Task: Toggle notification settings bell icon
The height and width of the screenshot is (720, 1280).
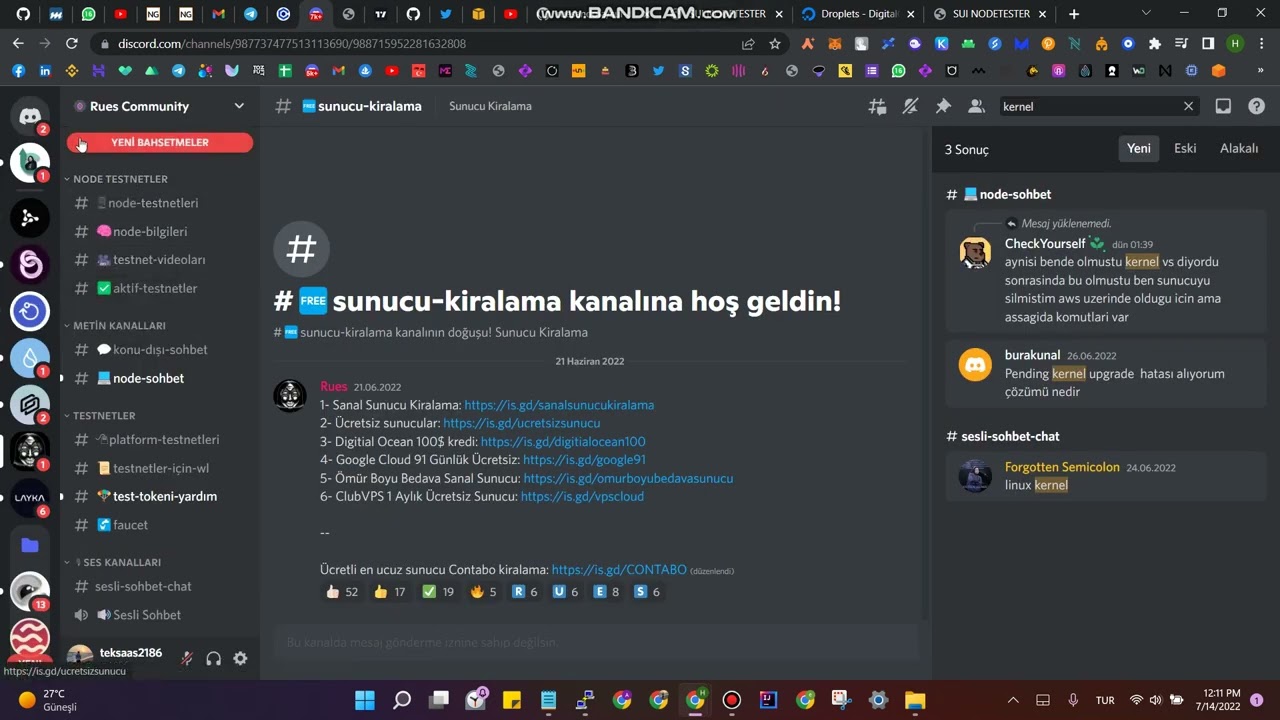Action: point(910,106)
